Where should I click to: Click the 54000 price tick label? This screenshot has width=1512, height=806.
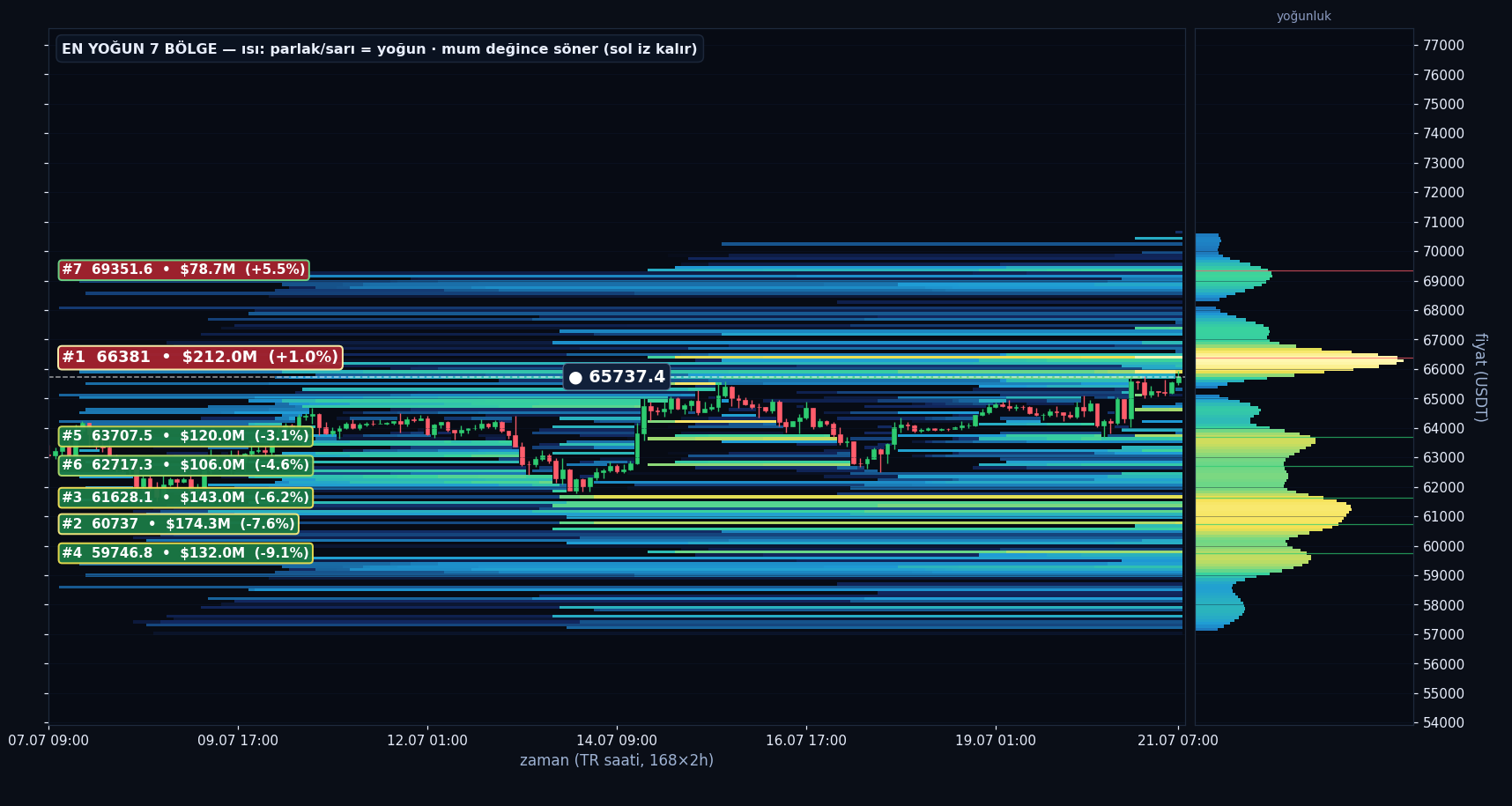[x=1443, y=723]
